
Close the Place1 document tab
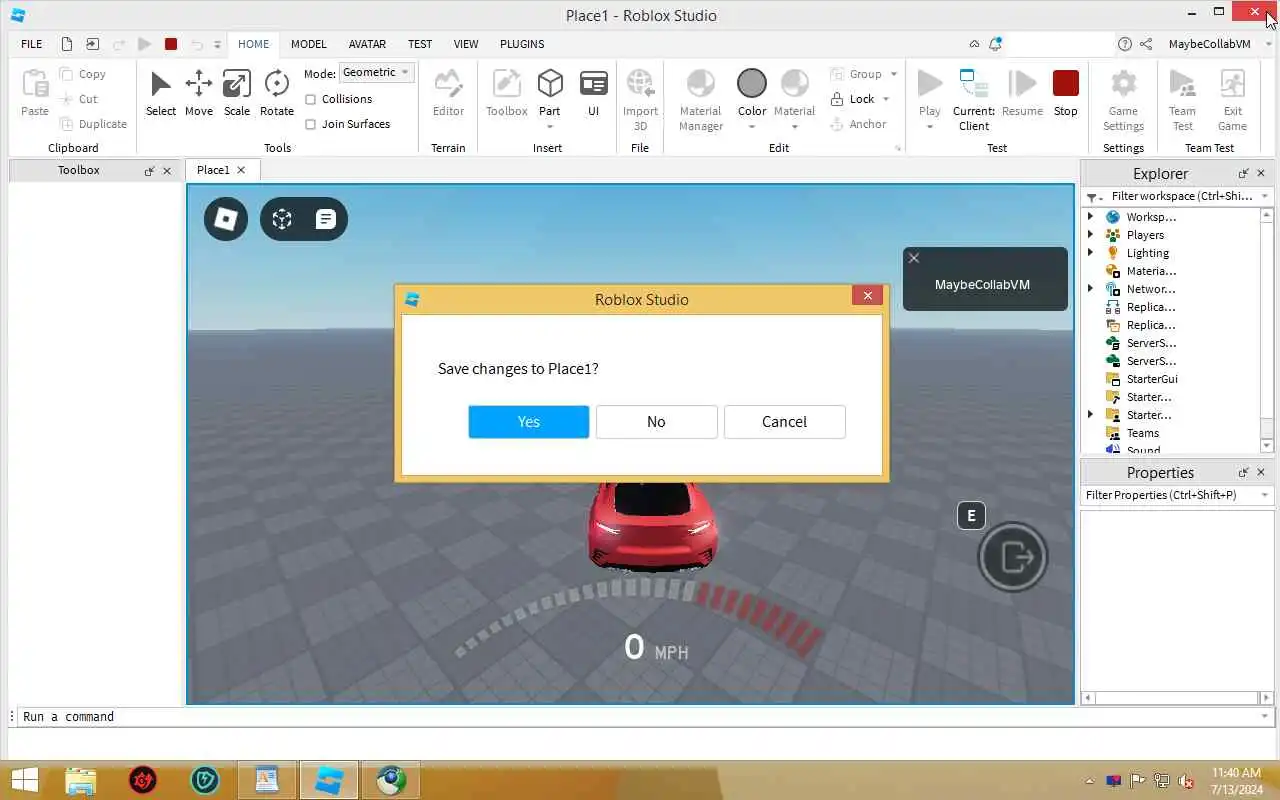(241, 170)
